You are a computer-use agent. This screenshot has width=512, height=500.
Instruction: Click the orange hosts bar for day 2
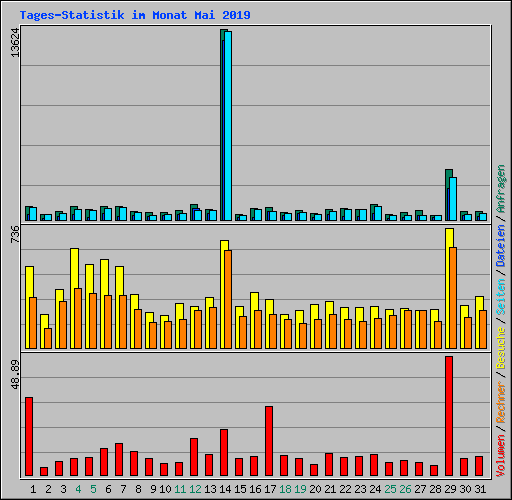click(x=48, y=338)
